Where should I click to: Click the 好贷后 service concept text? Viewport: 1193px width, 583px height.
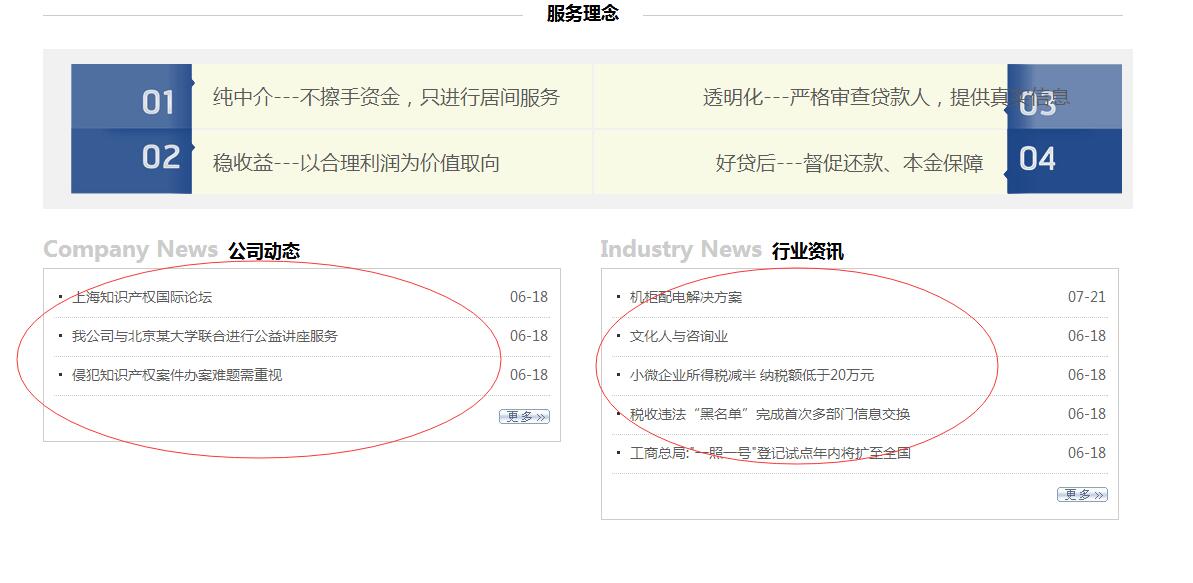pos(849,163)
